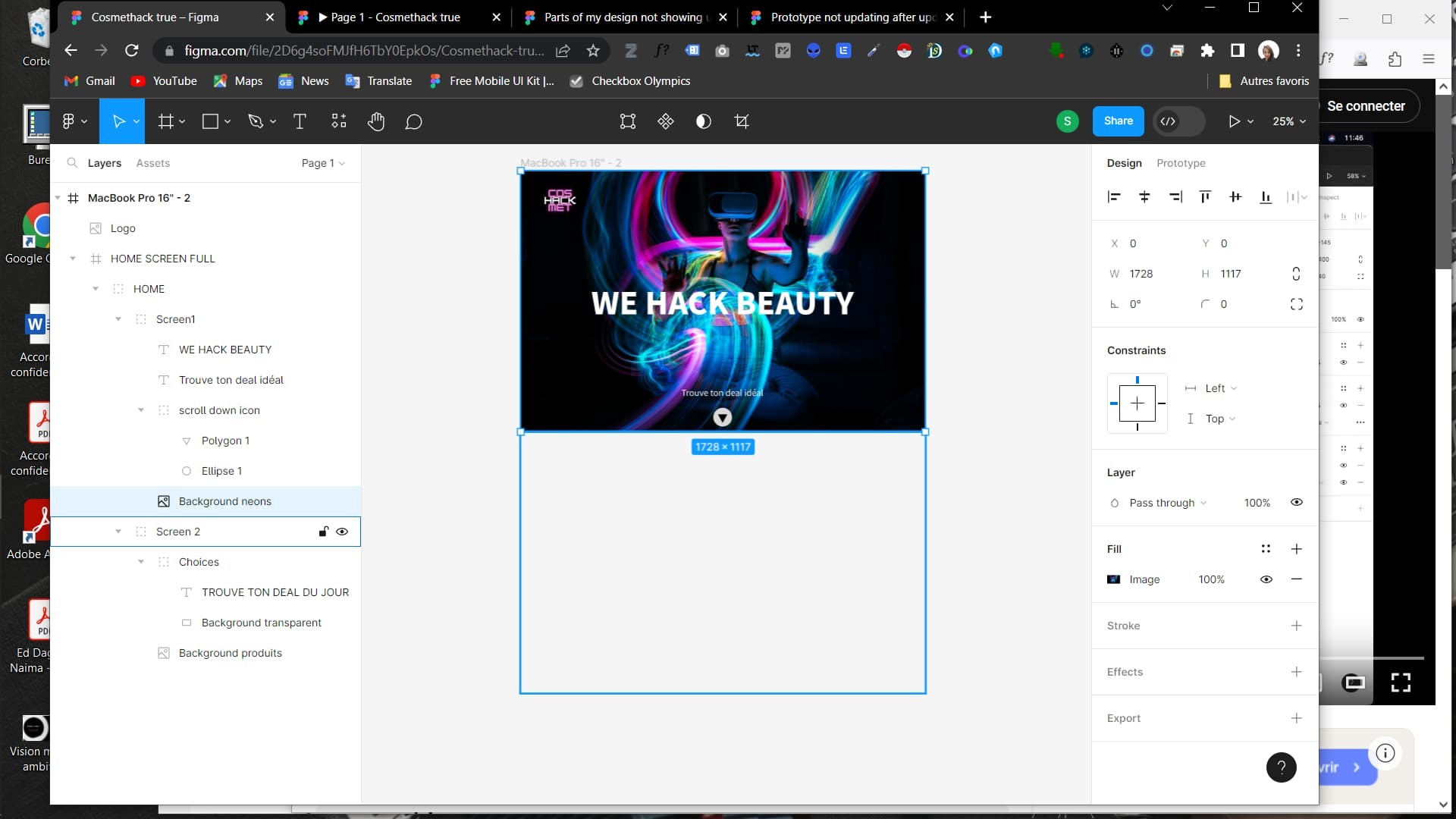
Task: Hide the Image fill
Action: 1266,579
